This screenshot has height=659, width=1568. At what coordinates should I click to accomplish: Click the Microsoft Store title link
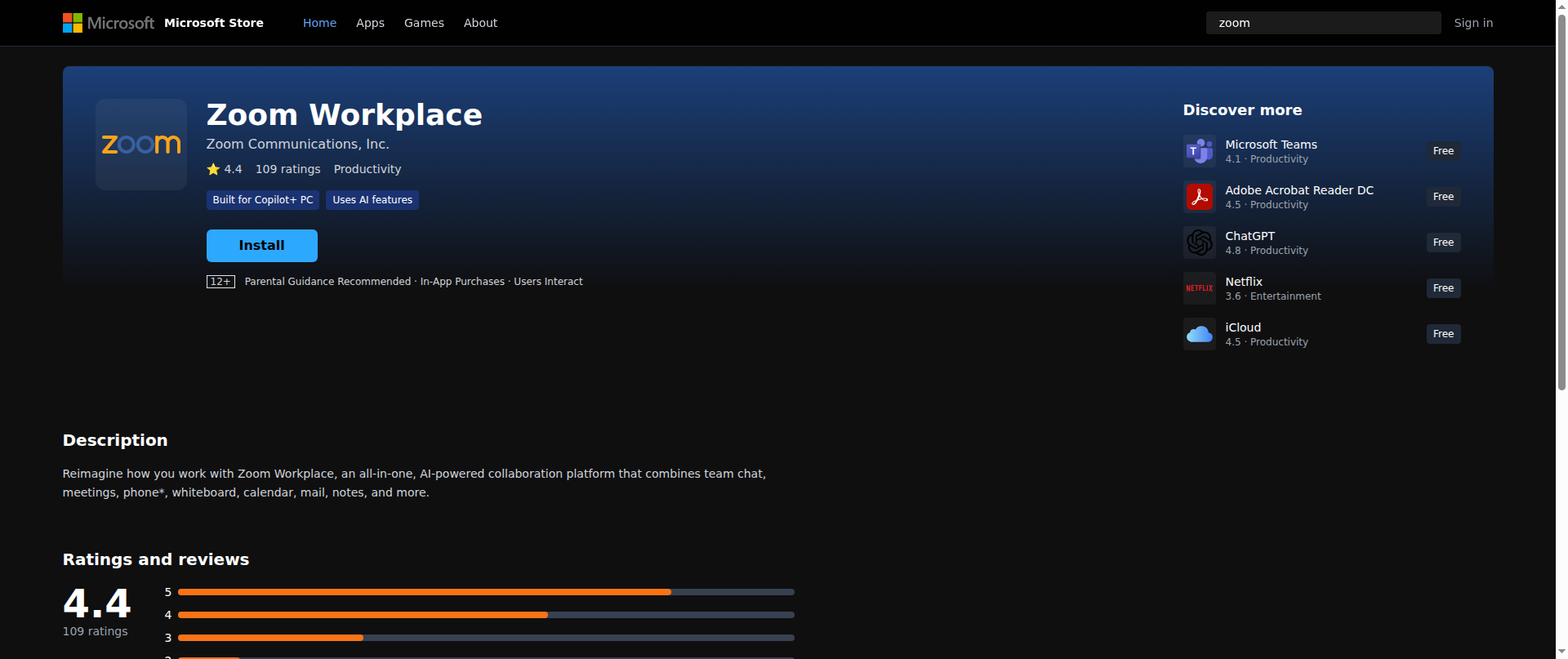[214, 23]
